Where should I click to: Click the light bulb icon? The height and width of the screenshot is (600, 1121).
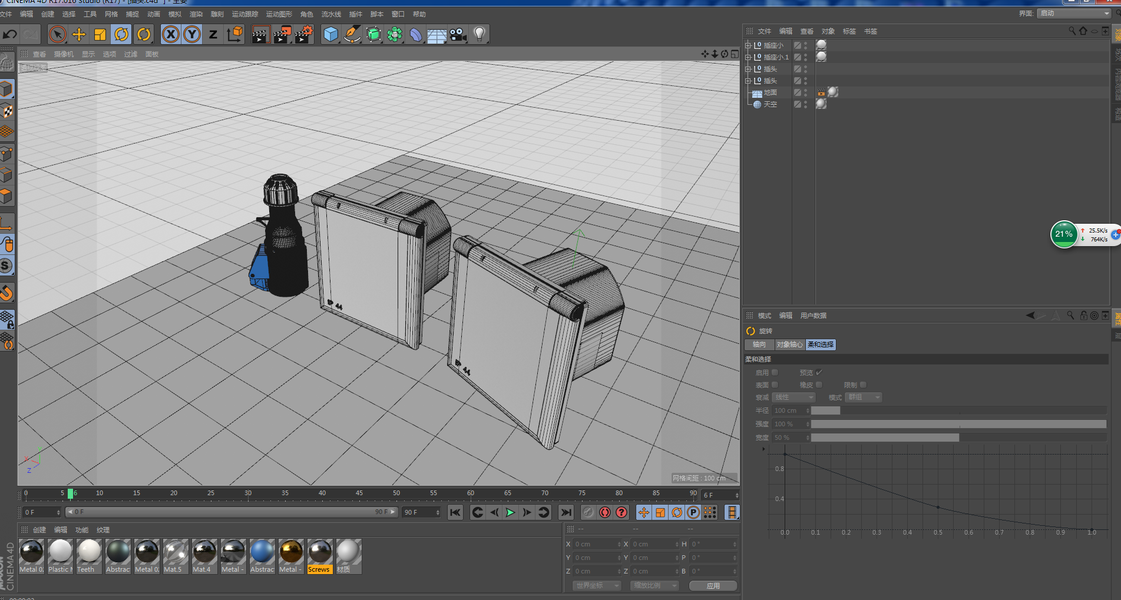[x=480, y=35]
